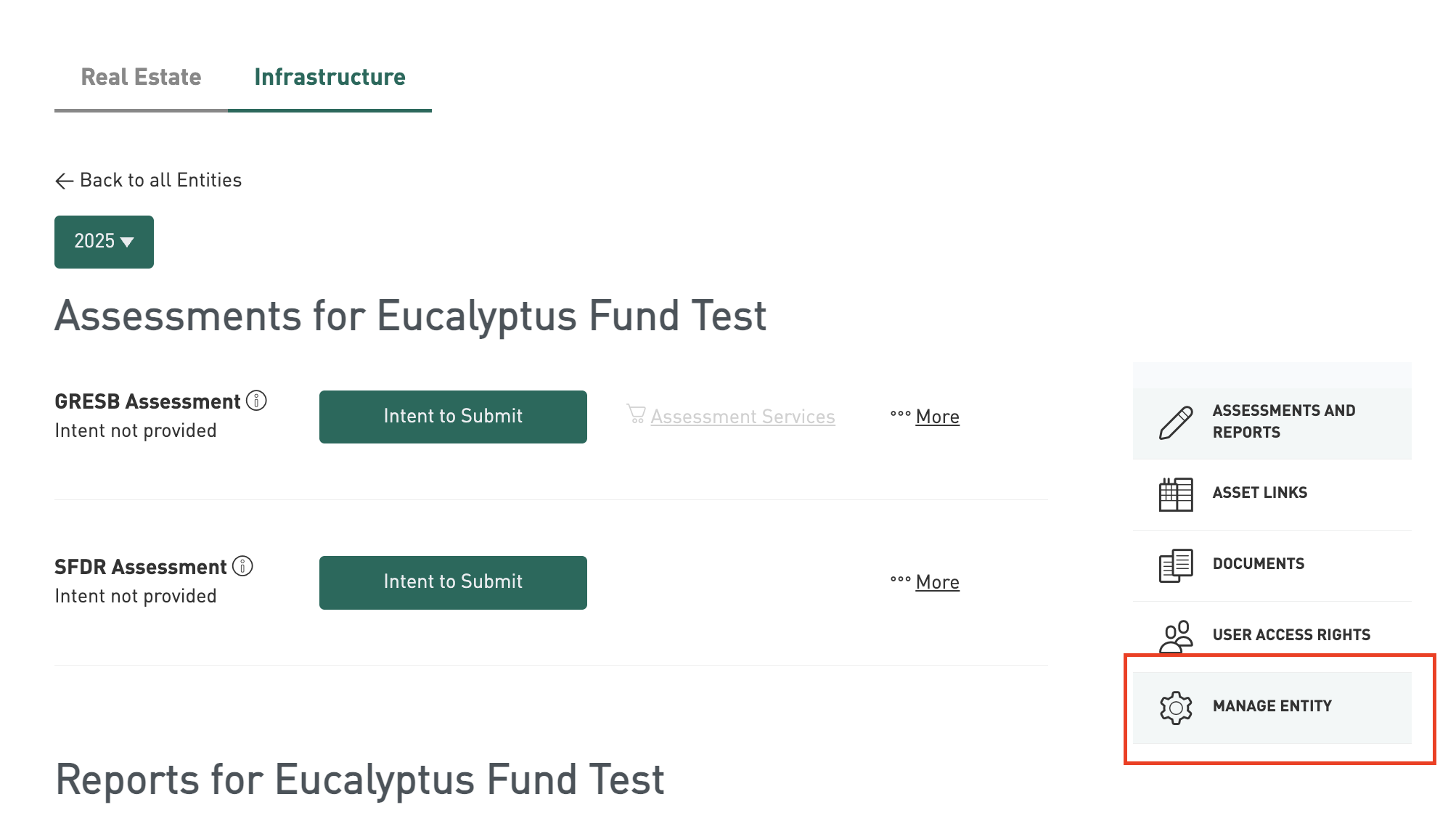Click the Asset Links building grid icon
Screen dimensions: 1456x826
1176,494
